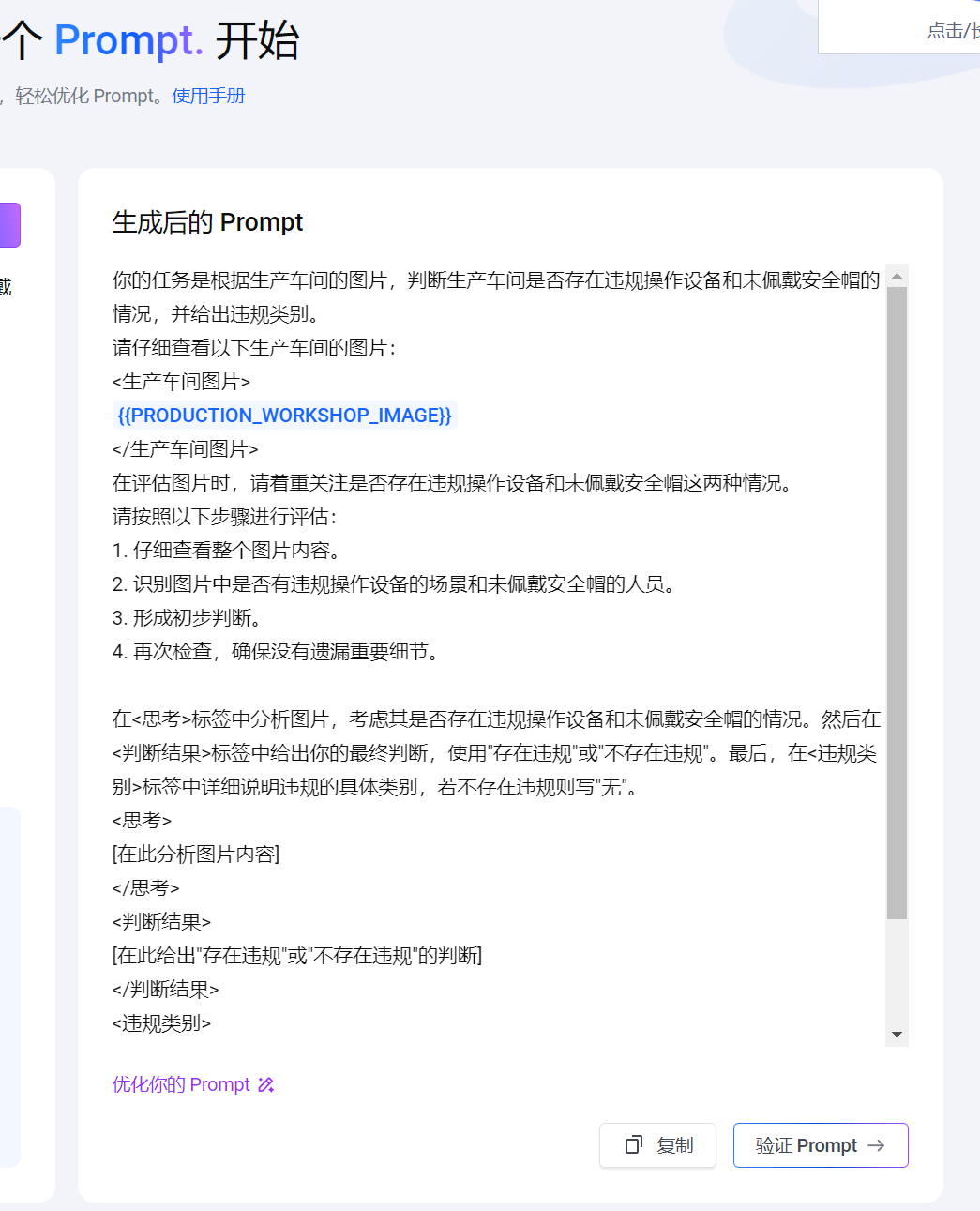
Task: Click the arrow icon in 验证 Prompt
Action: [876, 1145]
